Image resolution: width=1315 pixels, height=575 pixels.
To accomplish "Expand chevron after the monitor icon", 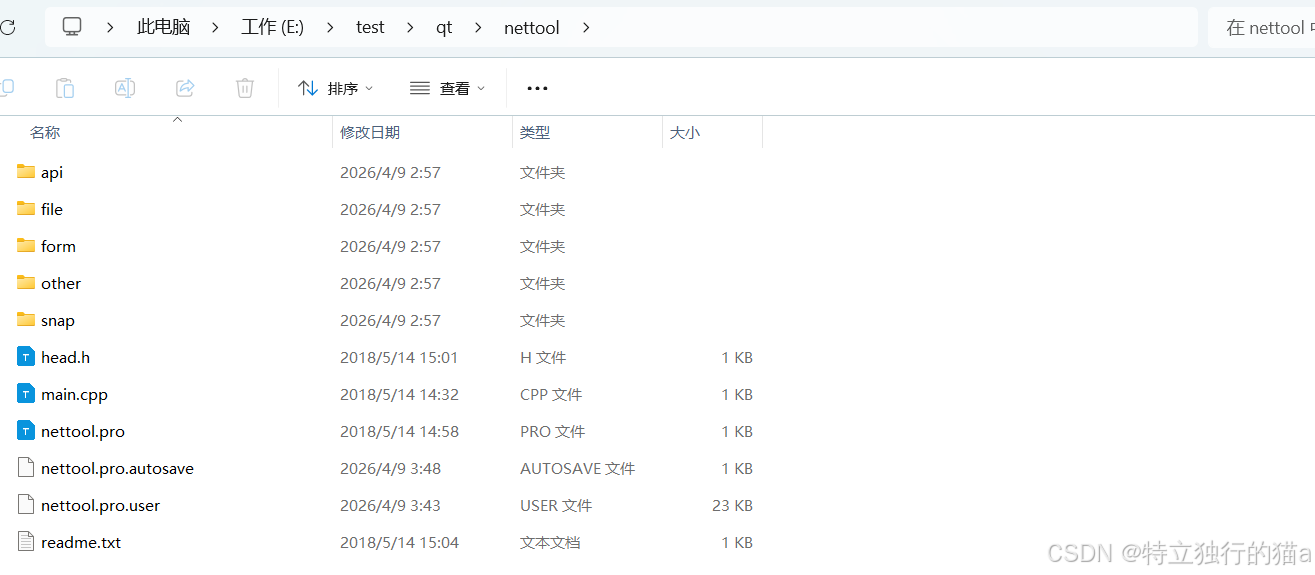I will tap(110, 27).
